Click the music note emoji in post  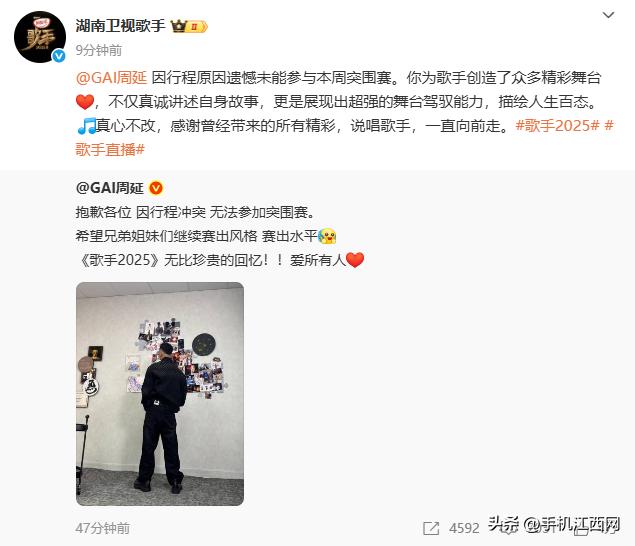tap(86, 126)
